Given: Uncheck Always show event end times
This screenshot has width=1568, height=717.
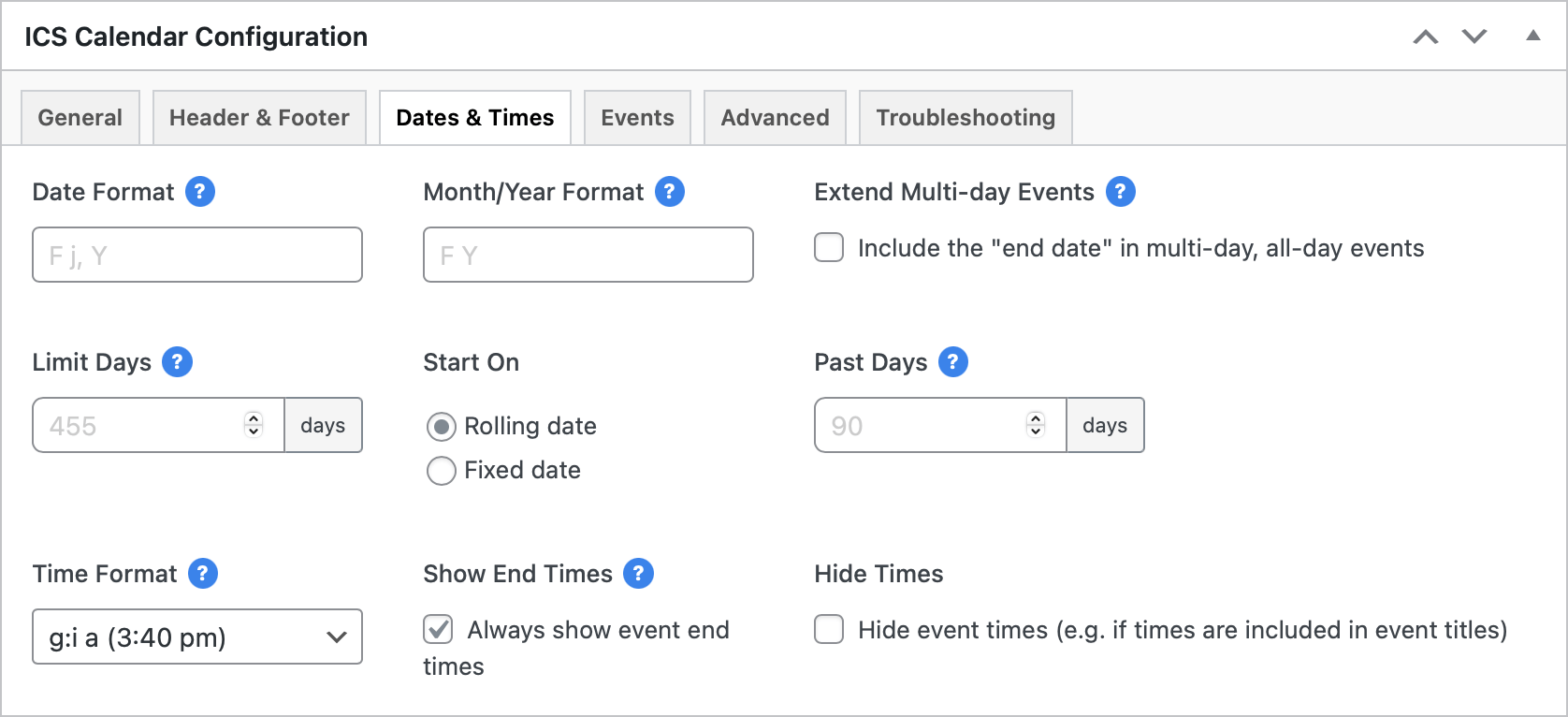Looking at the screenshot, I should coord(438,630).
